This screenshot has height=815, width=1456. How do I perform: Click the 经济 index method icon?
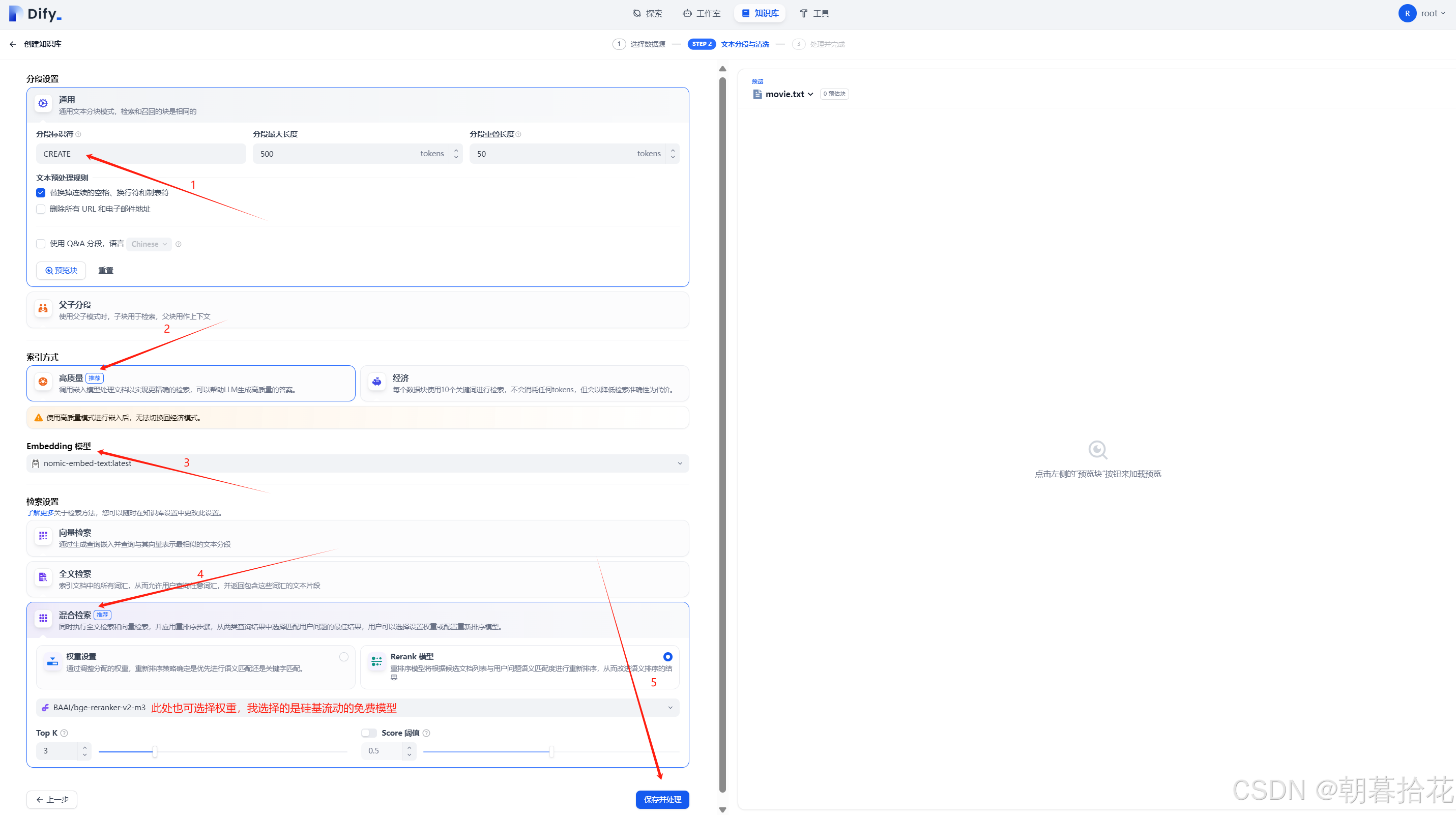[377, 382]
